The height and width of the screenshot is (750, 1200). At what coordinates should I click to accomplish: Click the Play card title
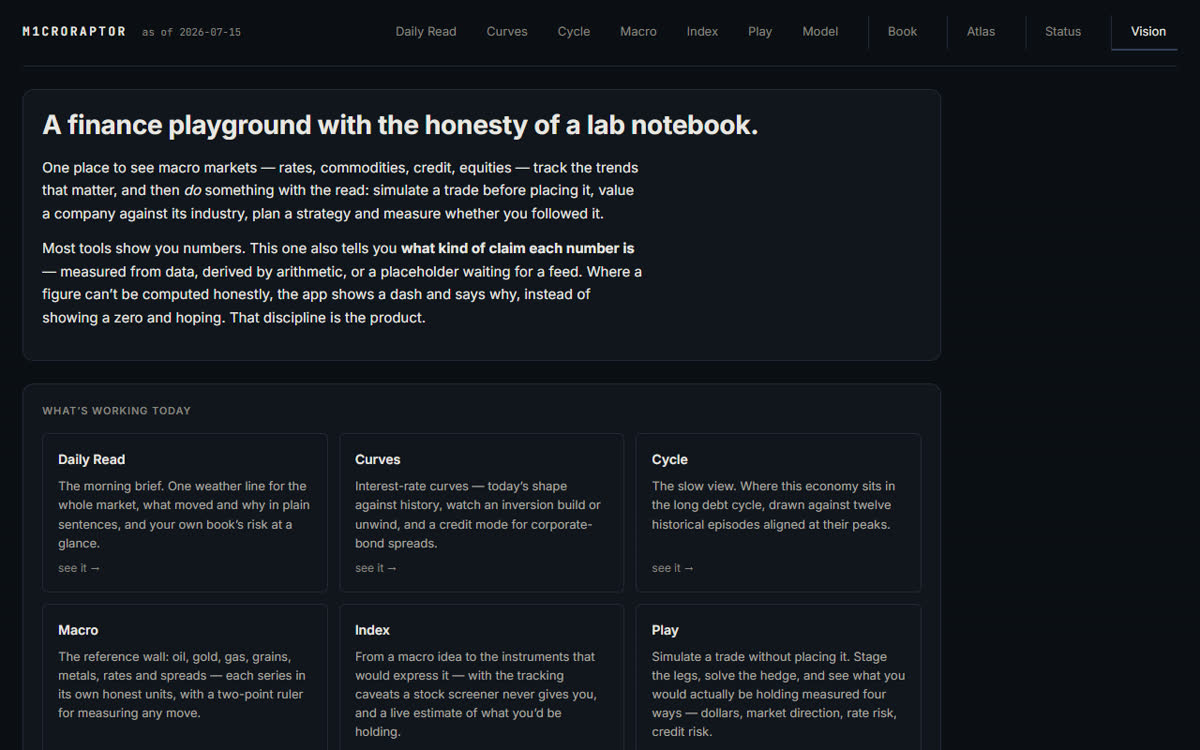[665, 630]
